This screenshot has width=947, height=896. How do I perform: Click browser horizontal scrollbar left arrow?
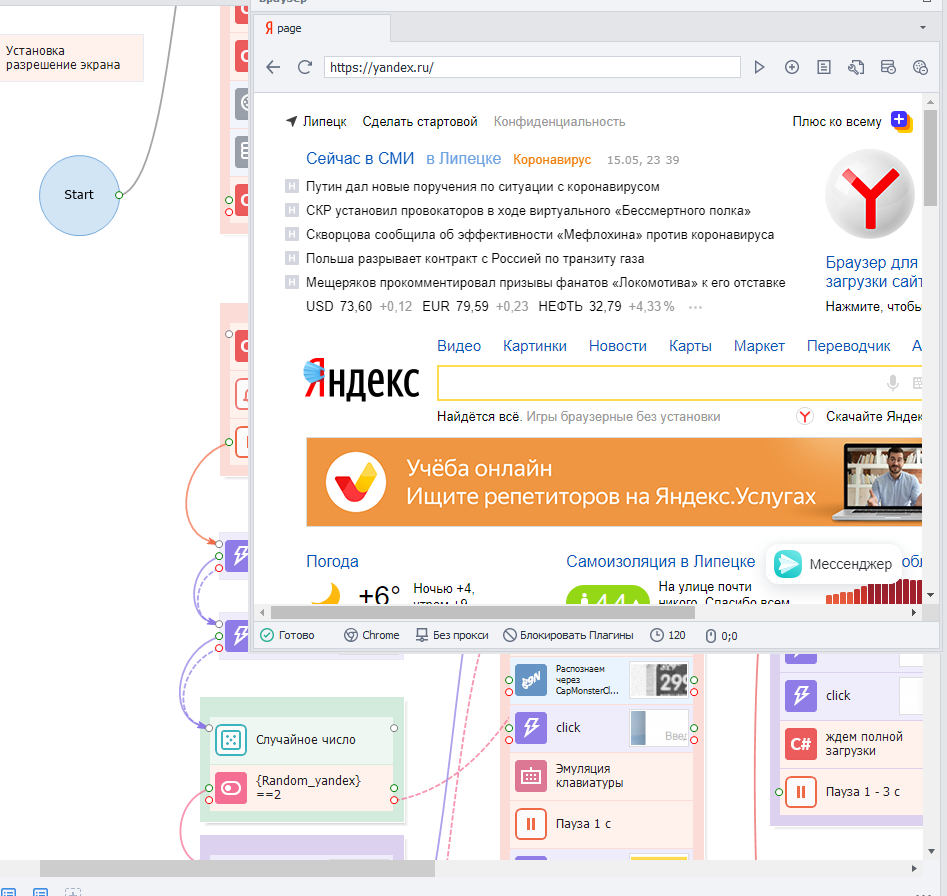coord(262,612)
